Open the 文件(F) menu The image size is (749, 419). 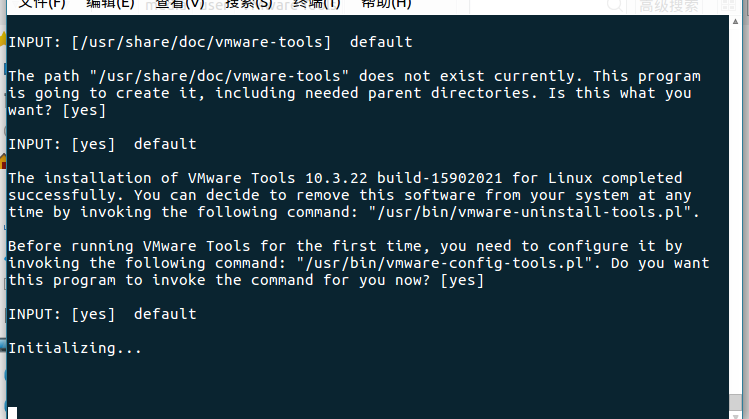coord(42,4)
